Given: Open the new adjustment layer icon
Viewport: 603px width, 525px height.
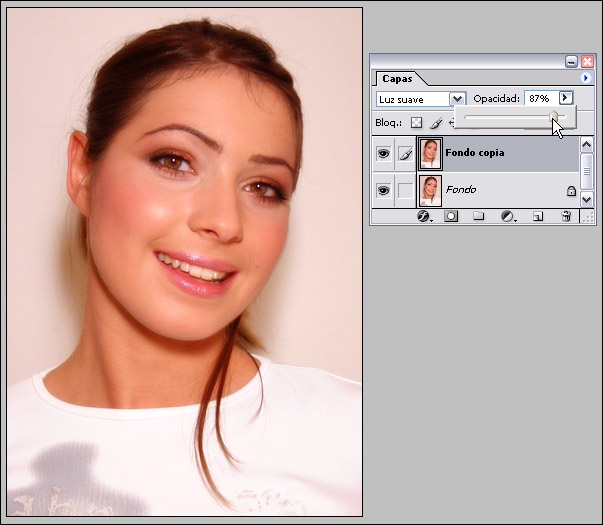Looking at the screenshot, I should tap(507, 215).
